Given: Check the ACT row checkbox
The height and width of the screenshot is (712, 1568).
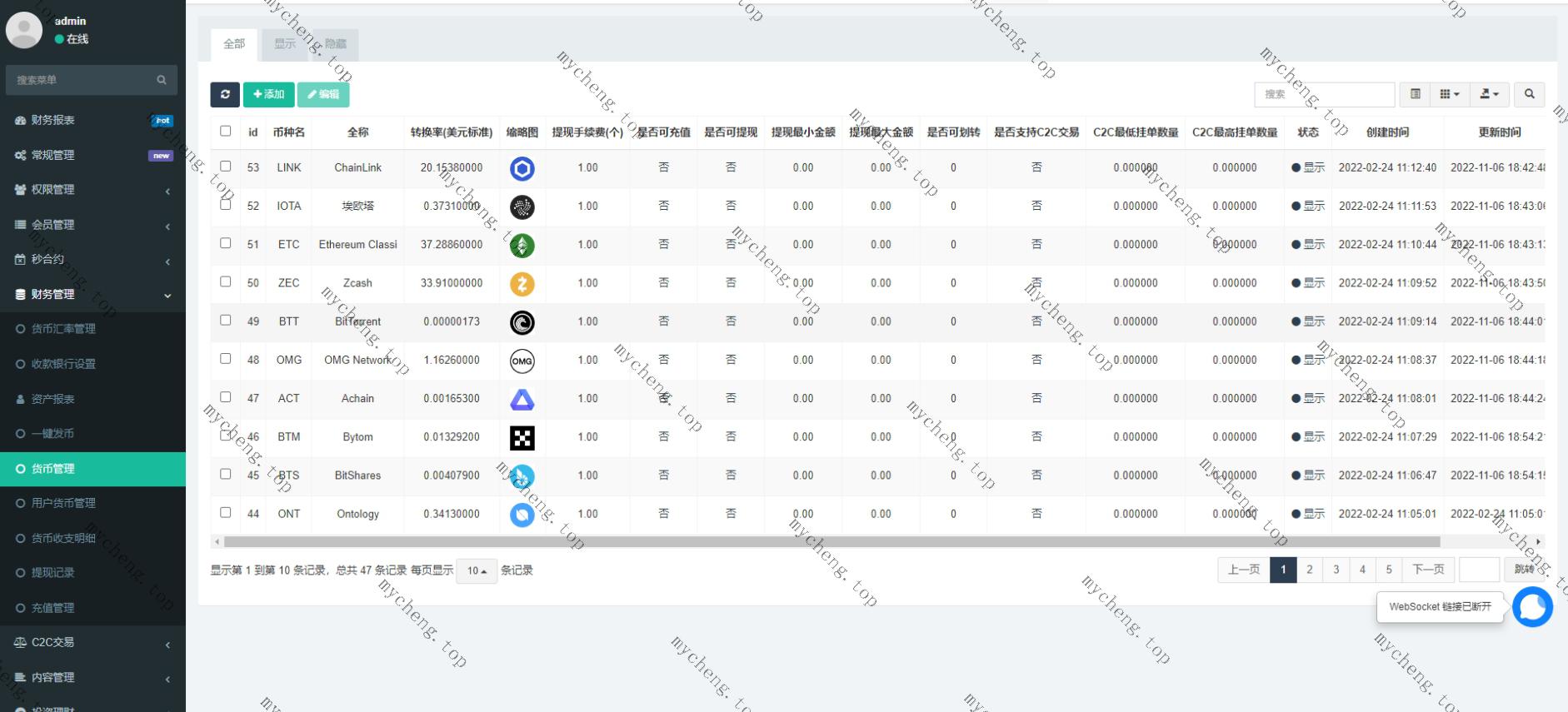Looking at the screenshot, I should pos(225,397).
